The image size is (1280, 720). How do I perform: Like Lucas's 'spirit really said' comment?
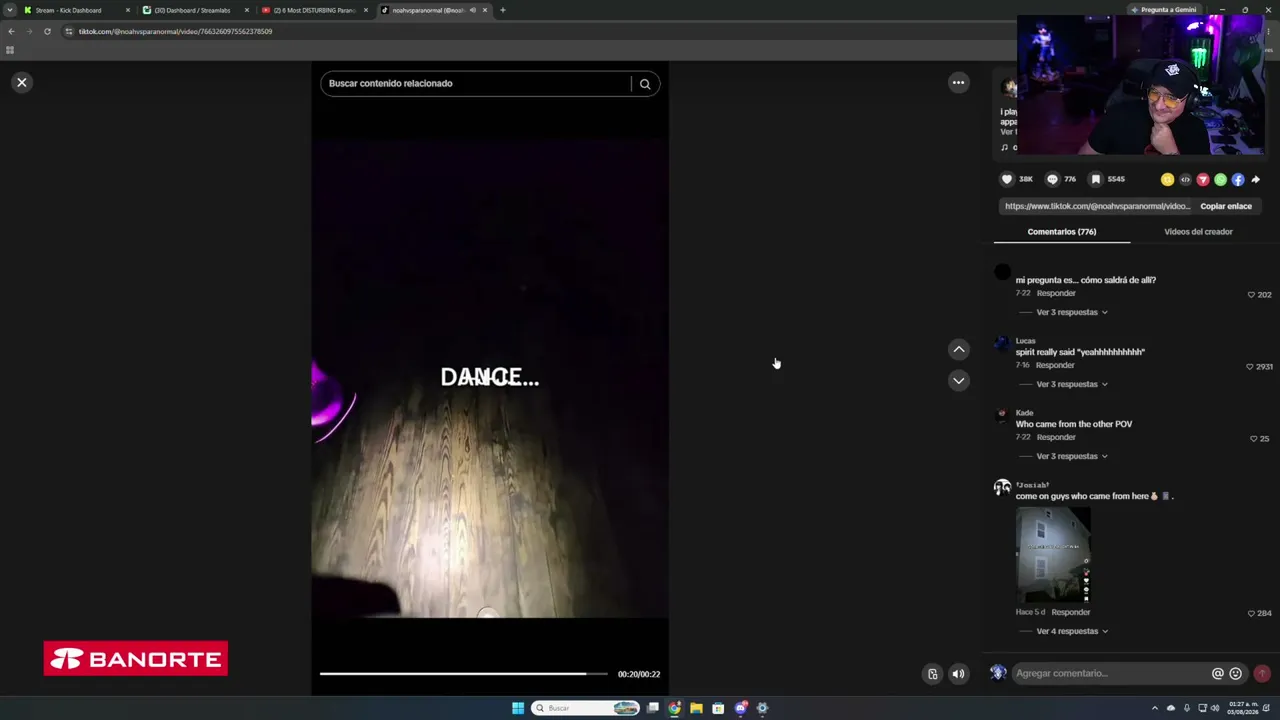(1250, 367)
